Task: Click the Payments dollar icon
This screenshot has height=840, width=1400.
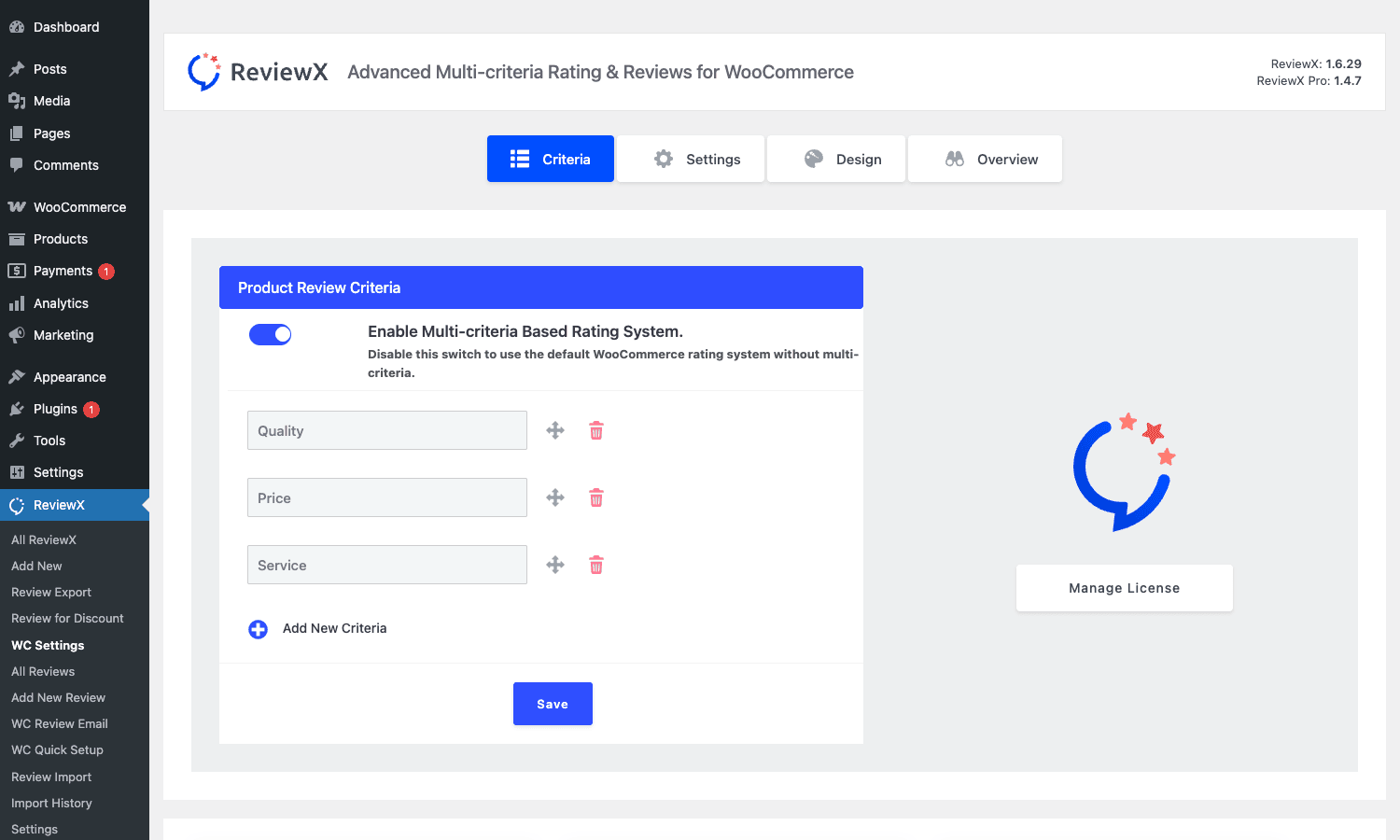Action: pos(17,271)
